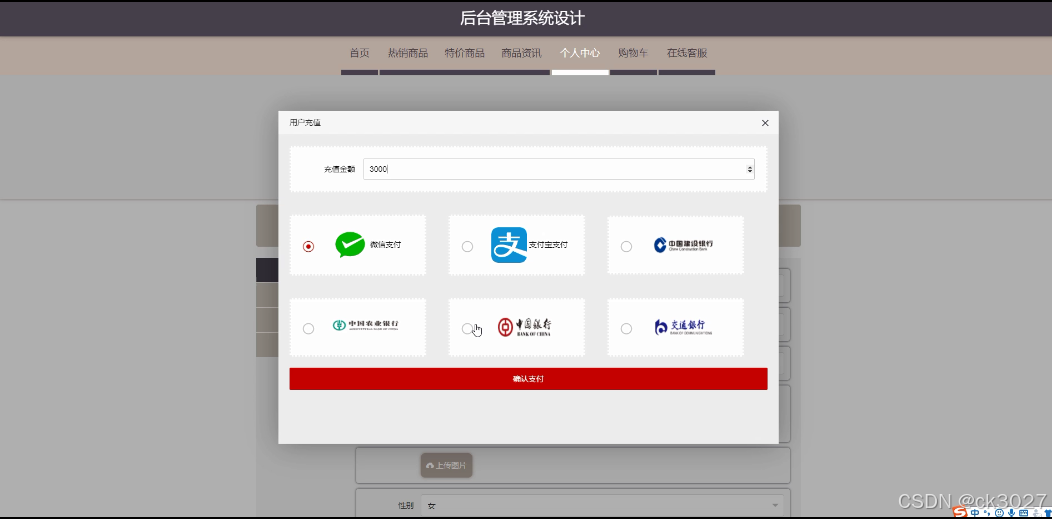1052x519 pixels.
Task: Select the Alipay radio button
Action: pos(467,246)
